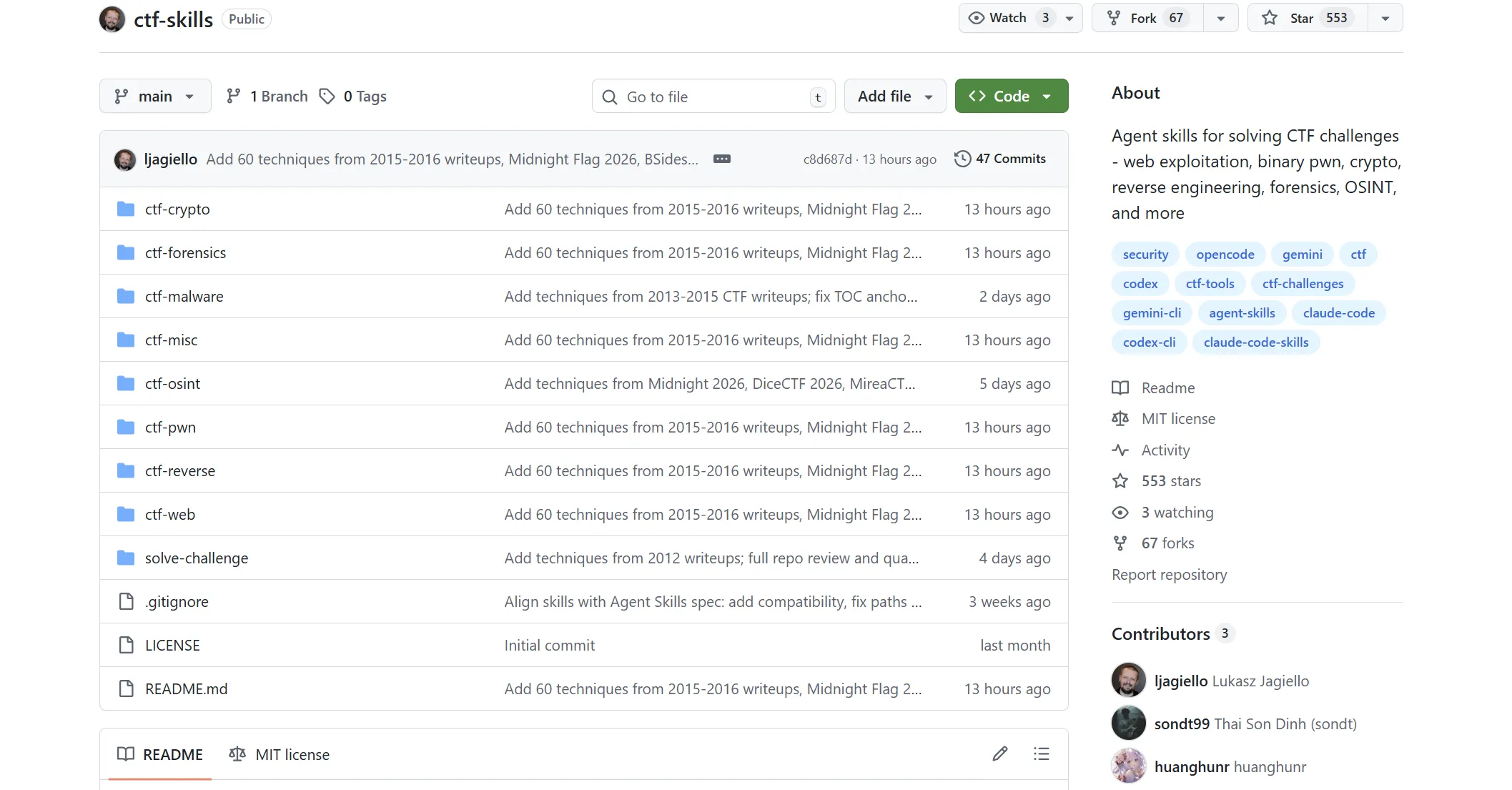Open star lists dropdown arrow
The image size is (1512, 790).
pos(1385,18)
